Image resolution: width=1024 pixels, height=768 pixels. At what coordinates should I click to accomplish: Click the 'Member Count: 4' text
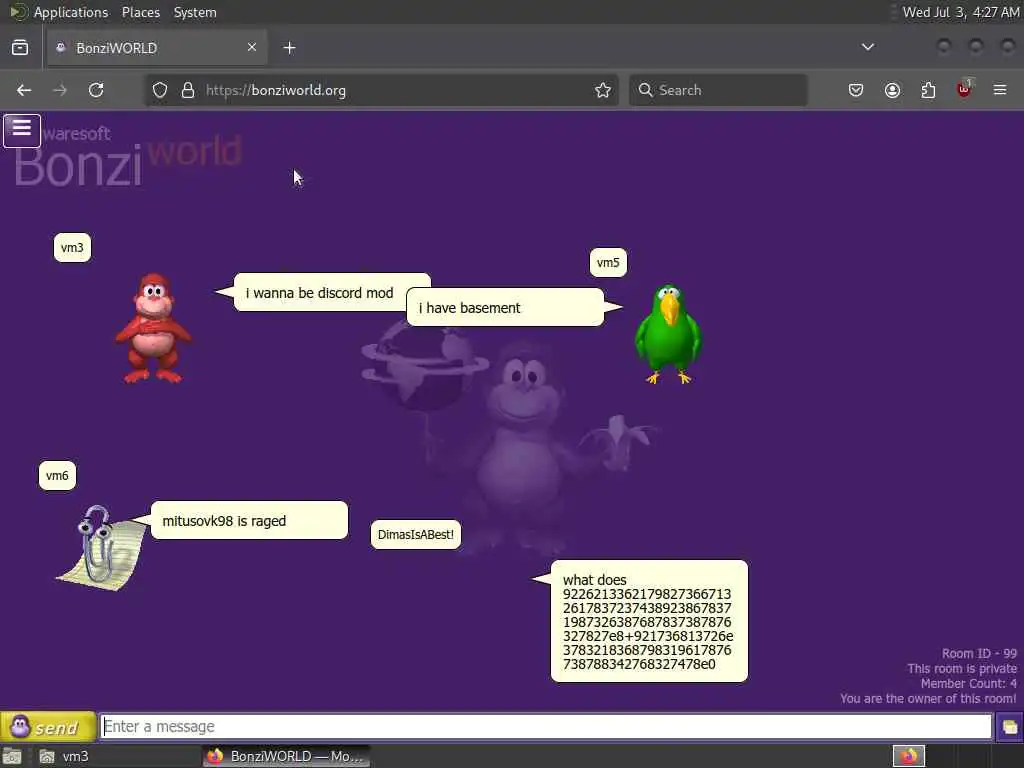pos(968,684)
